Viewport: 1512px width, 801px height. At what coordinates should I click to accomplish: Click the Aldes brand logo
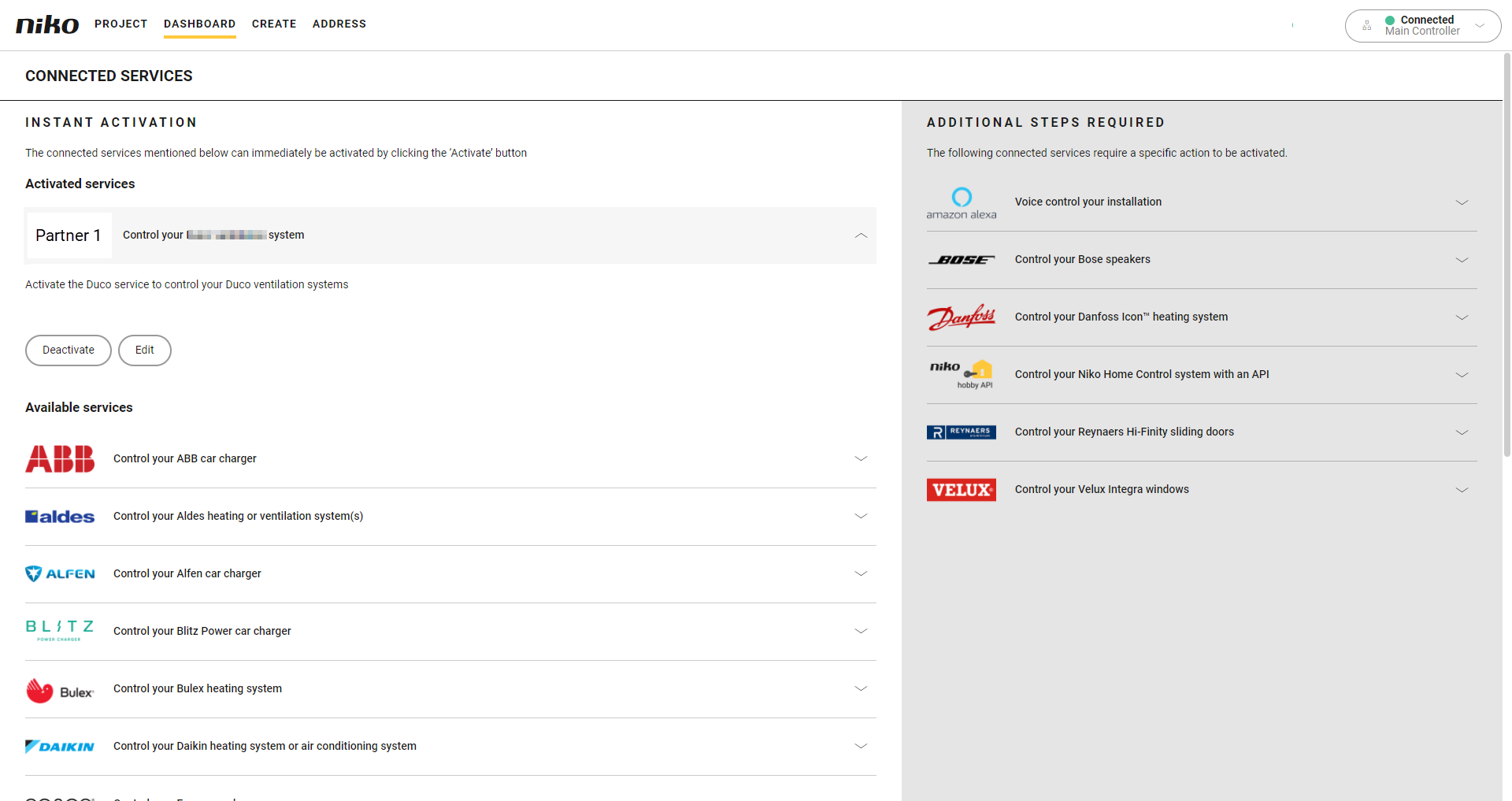pos(60,517)
